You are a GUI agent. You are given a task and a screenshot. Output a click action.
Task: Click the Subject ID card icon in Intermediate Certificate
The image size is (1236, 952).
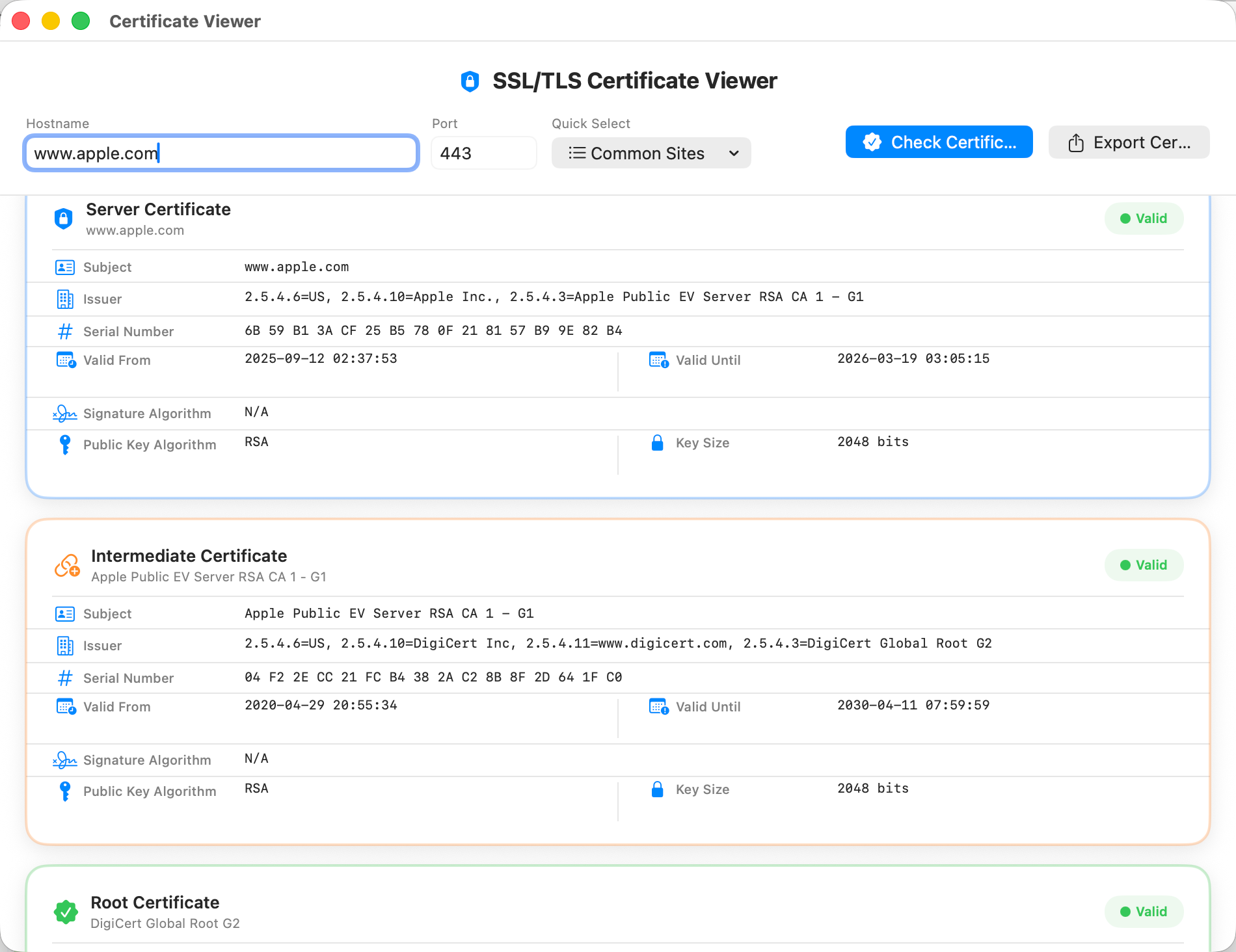pyautogui.click(x=64, y=613)
